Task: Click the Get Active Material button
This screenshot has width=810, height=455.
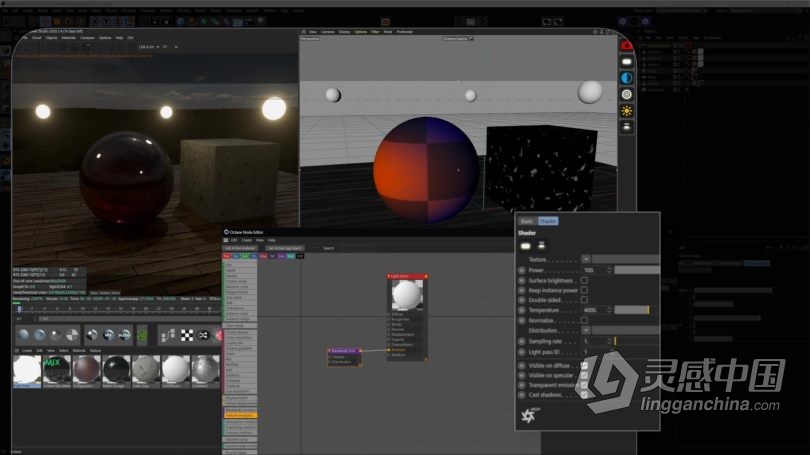Action: 240,248
